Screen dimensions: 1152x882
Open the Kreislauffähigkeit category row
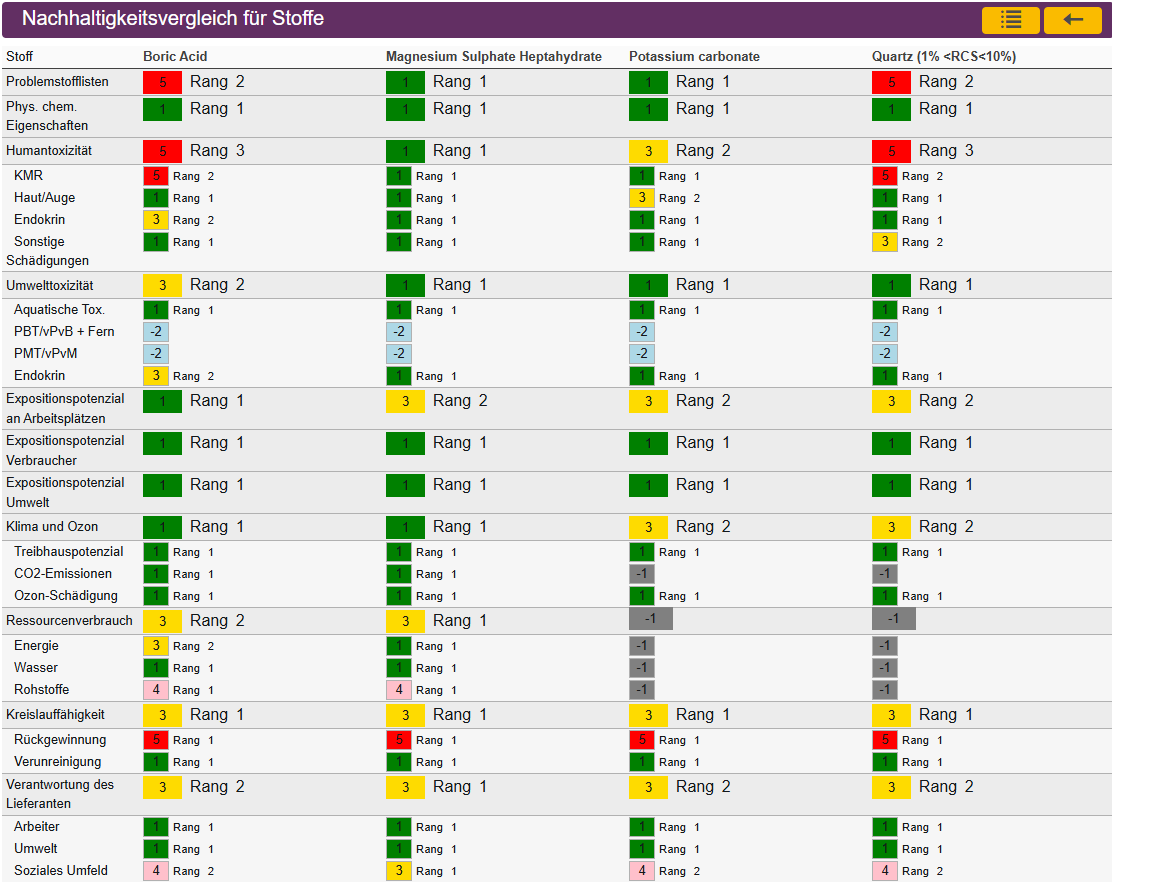55,715
